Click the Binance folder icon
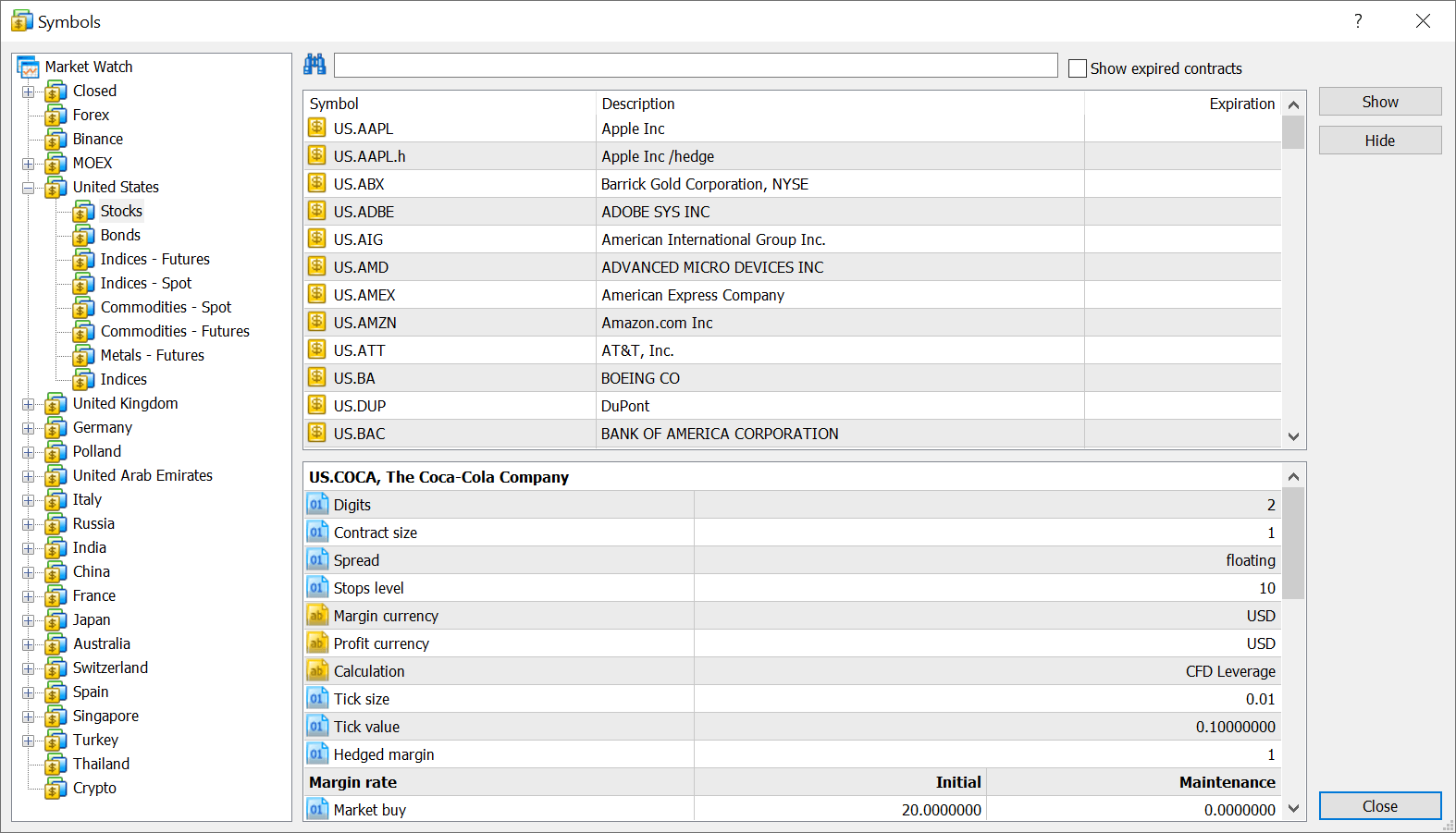Image resolution: width=1456 pixels, height=833 pixels. 56,140
